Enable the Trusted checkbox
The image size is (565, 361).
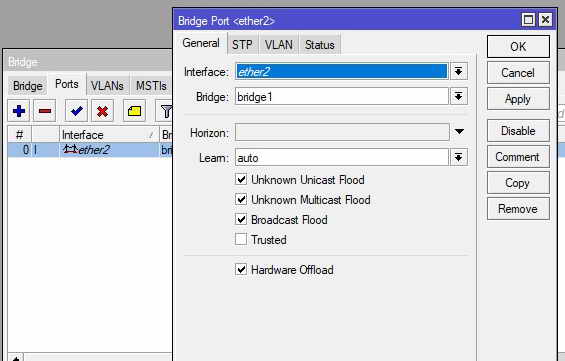tap(241, 239)
